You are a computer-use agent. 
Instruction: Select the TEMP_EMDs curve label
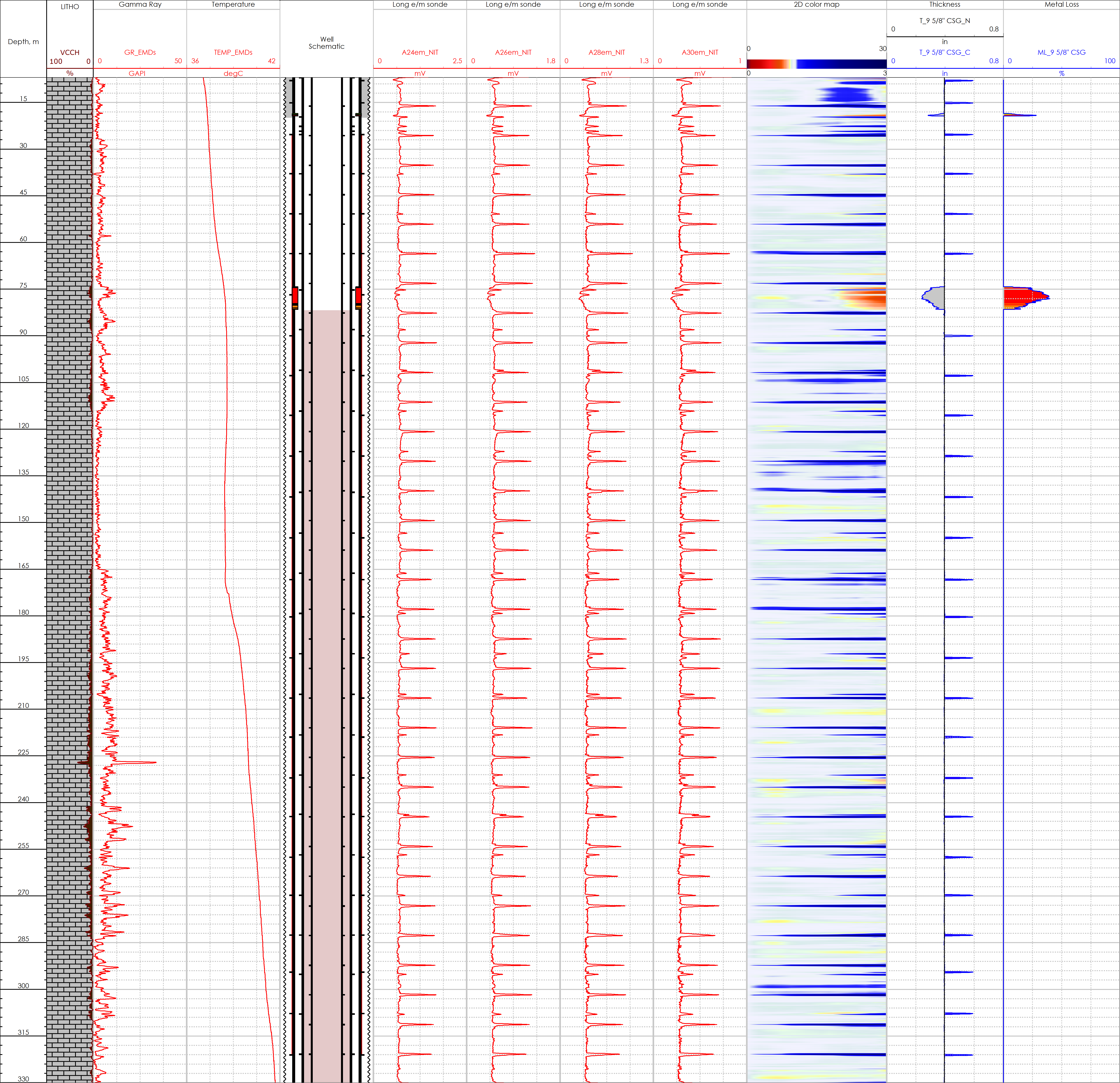click(x=233, y=52)
